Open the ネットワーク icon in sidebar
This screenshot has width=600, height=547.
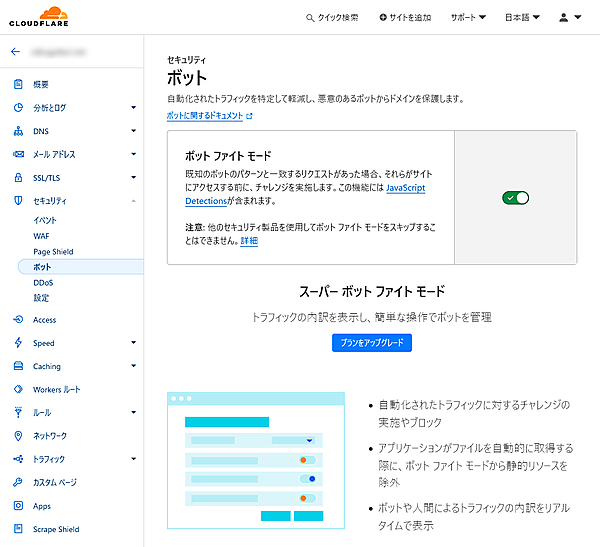click(x=18, y=436)
